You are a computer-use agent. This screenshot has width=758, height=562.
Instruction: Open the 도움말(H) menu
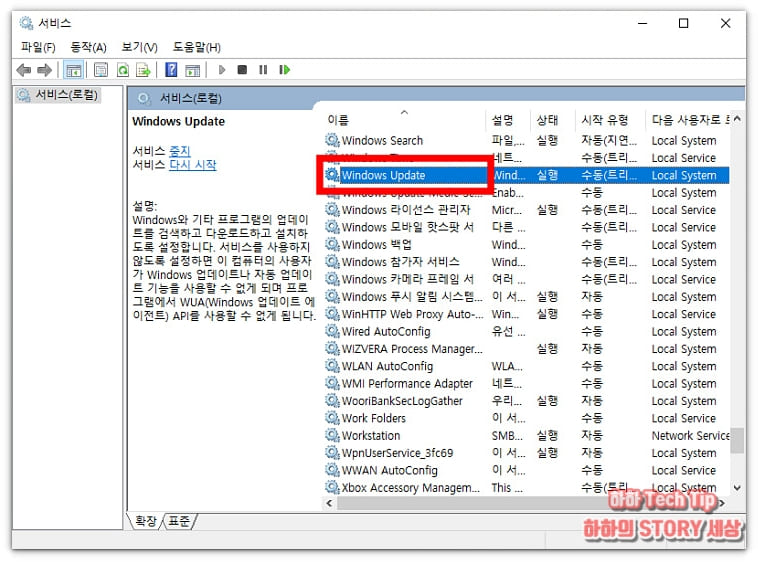197,47
